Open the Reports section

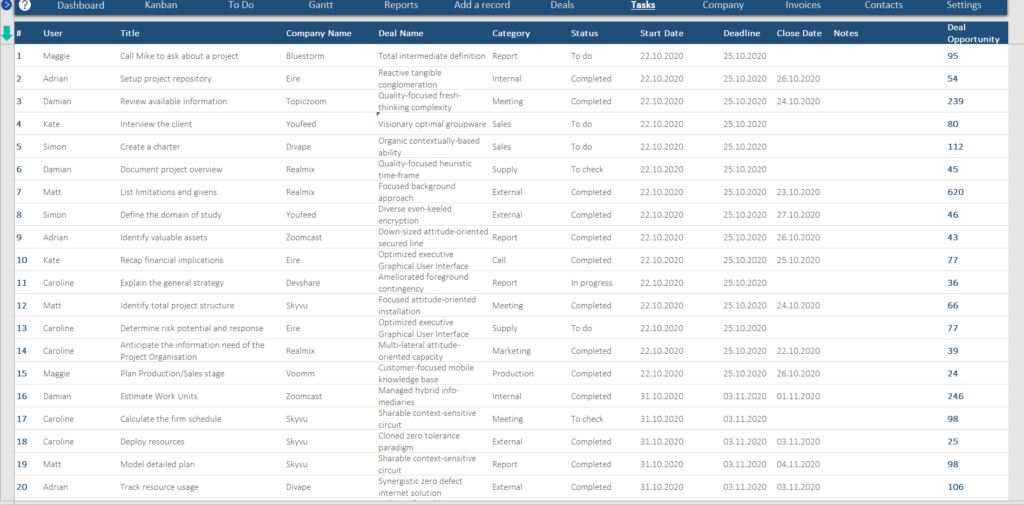coord(401,6)
